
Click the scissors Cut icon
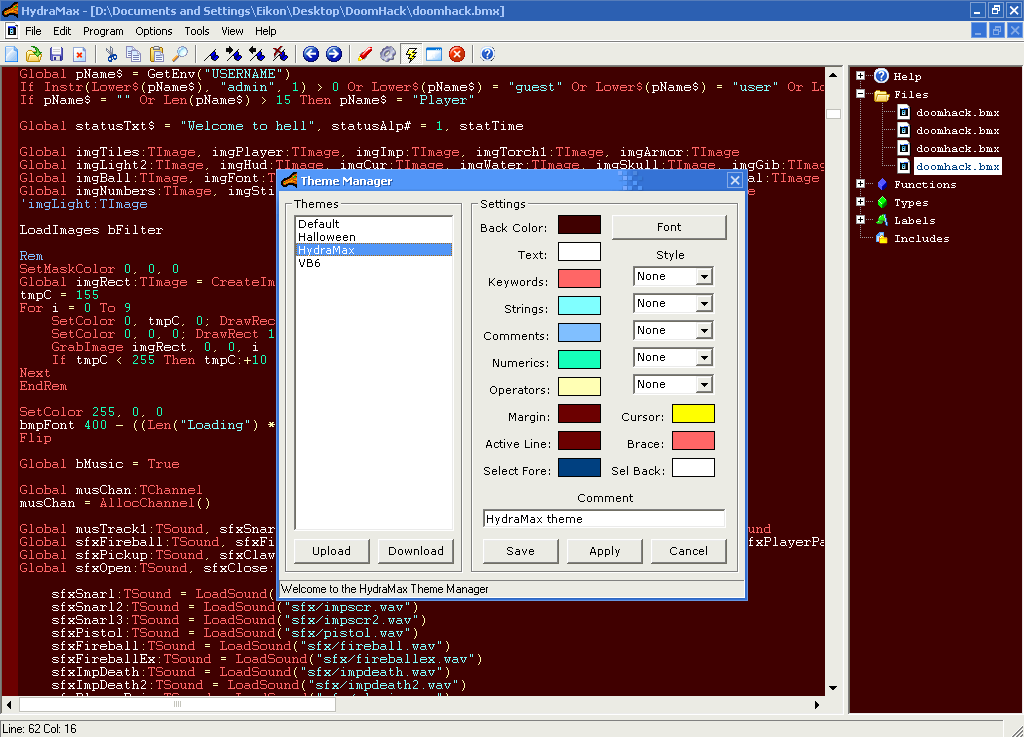click(111, 54)
